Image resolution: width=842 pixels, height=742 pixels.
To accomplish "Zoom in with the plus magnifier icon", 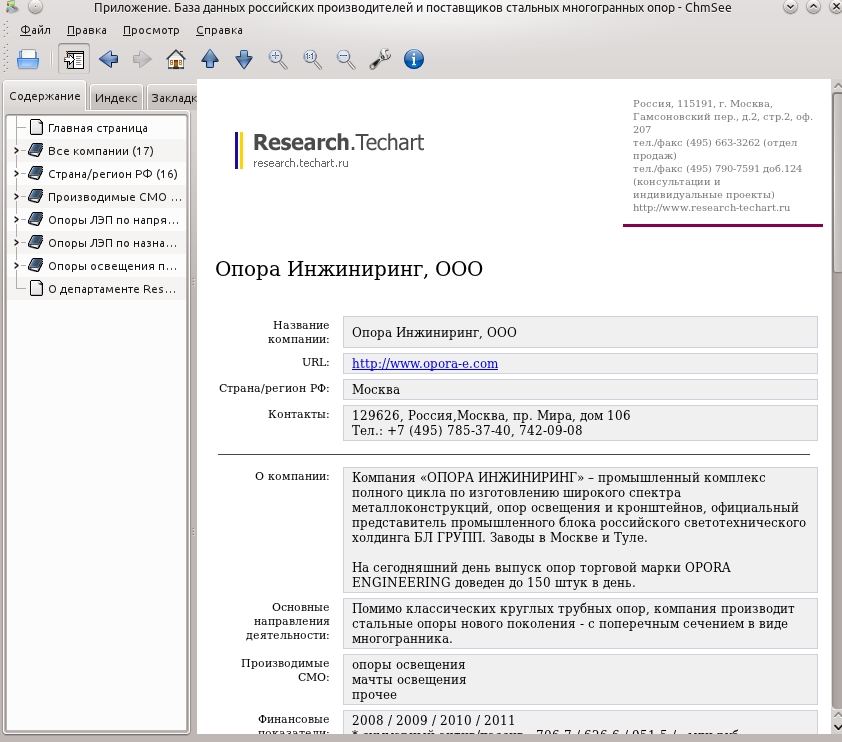I will tap(278, 59).
